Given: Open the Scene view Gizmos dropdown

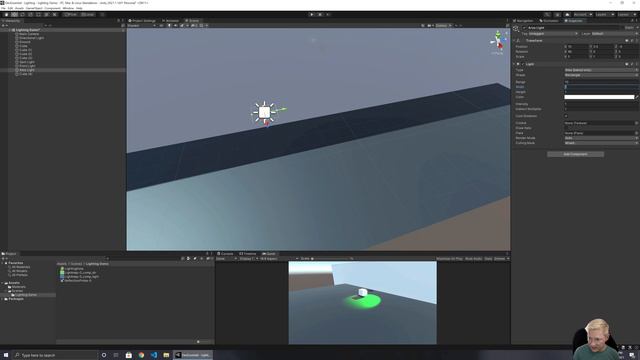Looking at the screenshot, I should [x=444, y=25].
